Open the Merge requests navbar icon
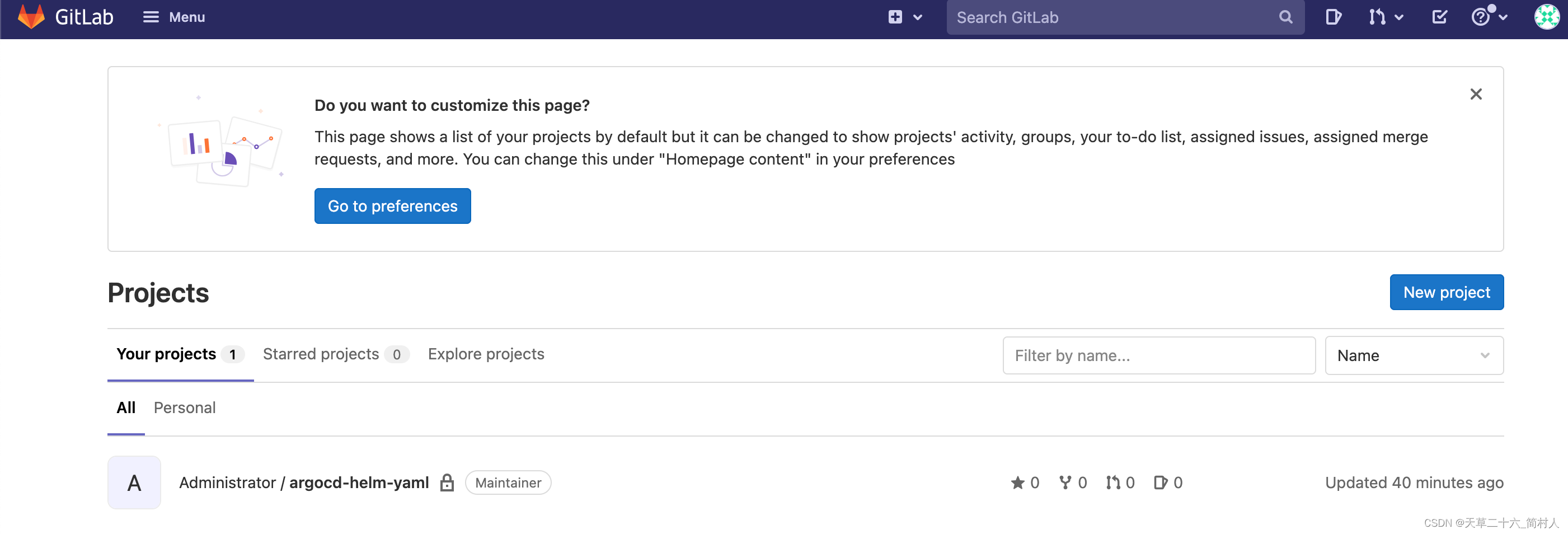The image size is (1568, 534). coord(1377,17)
